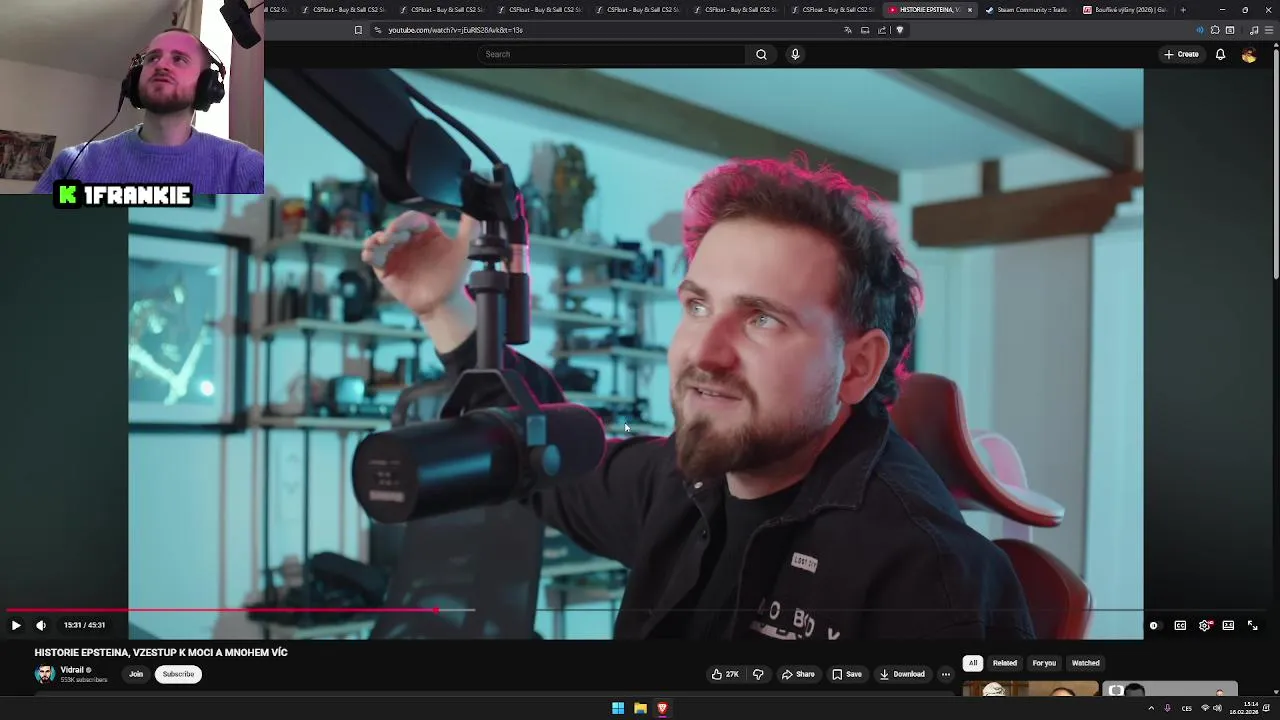Open the network icon in system tray
Screen dimensions: 1280x720
point(1204,708)
